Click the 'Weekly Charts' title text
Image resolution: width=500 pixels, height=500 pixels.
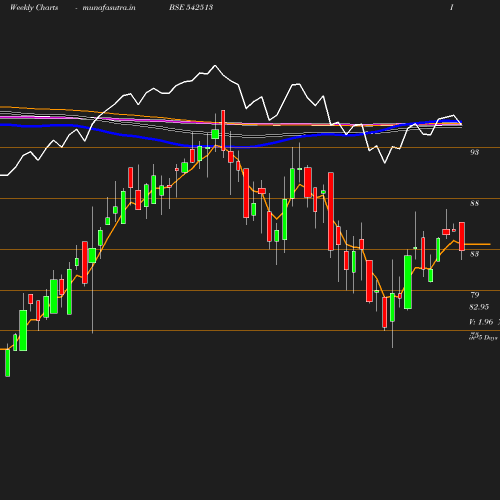[34, 7]
